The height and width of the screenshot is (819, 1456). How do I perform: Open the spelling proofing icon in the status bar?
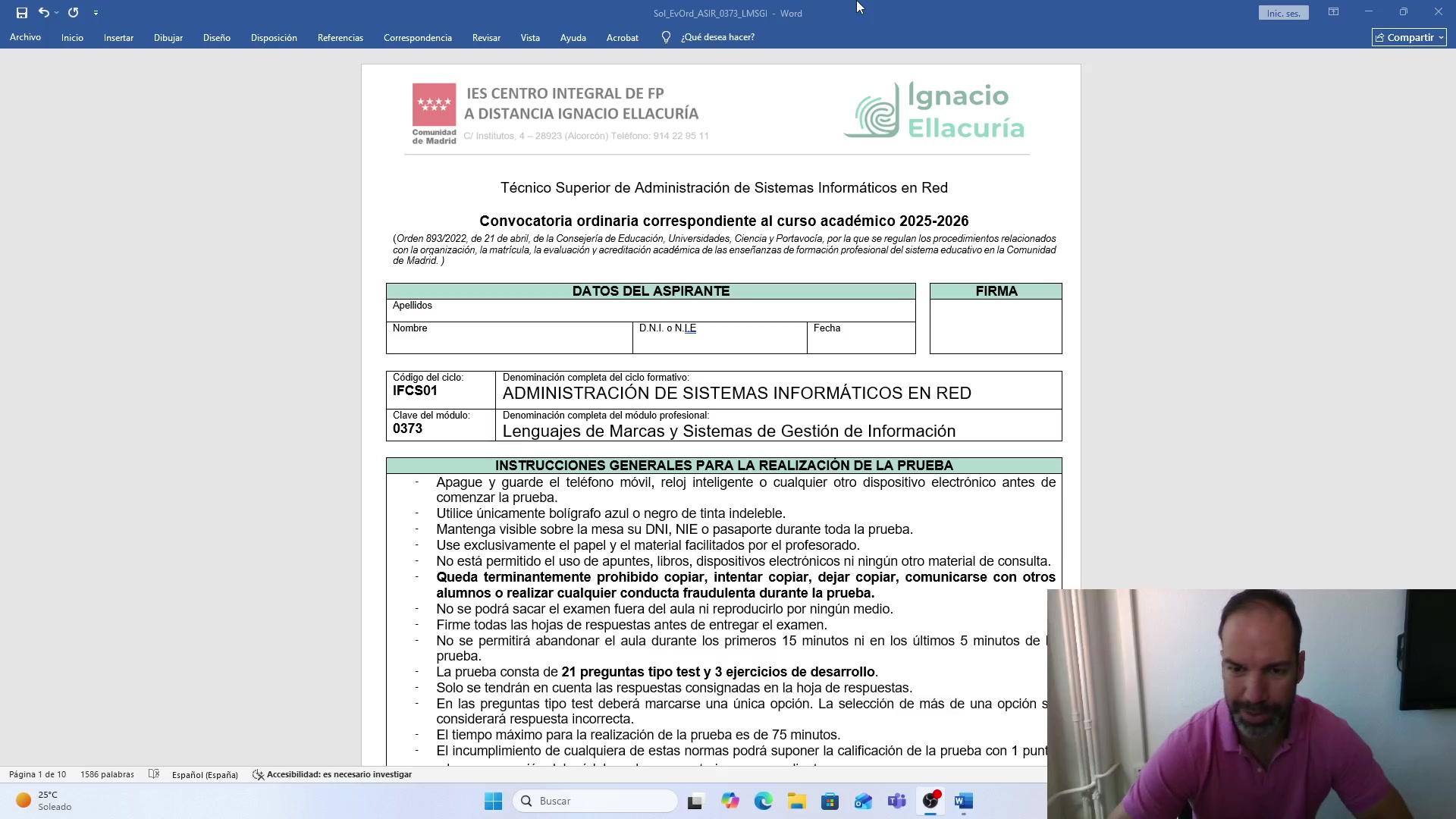tap(154, 774)
